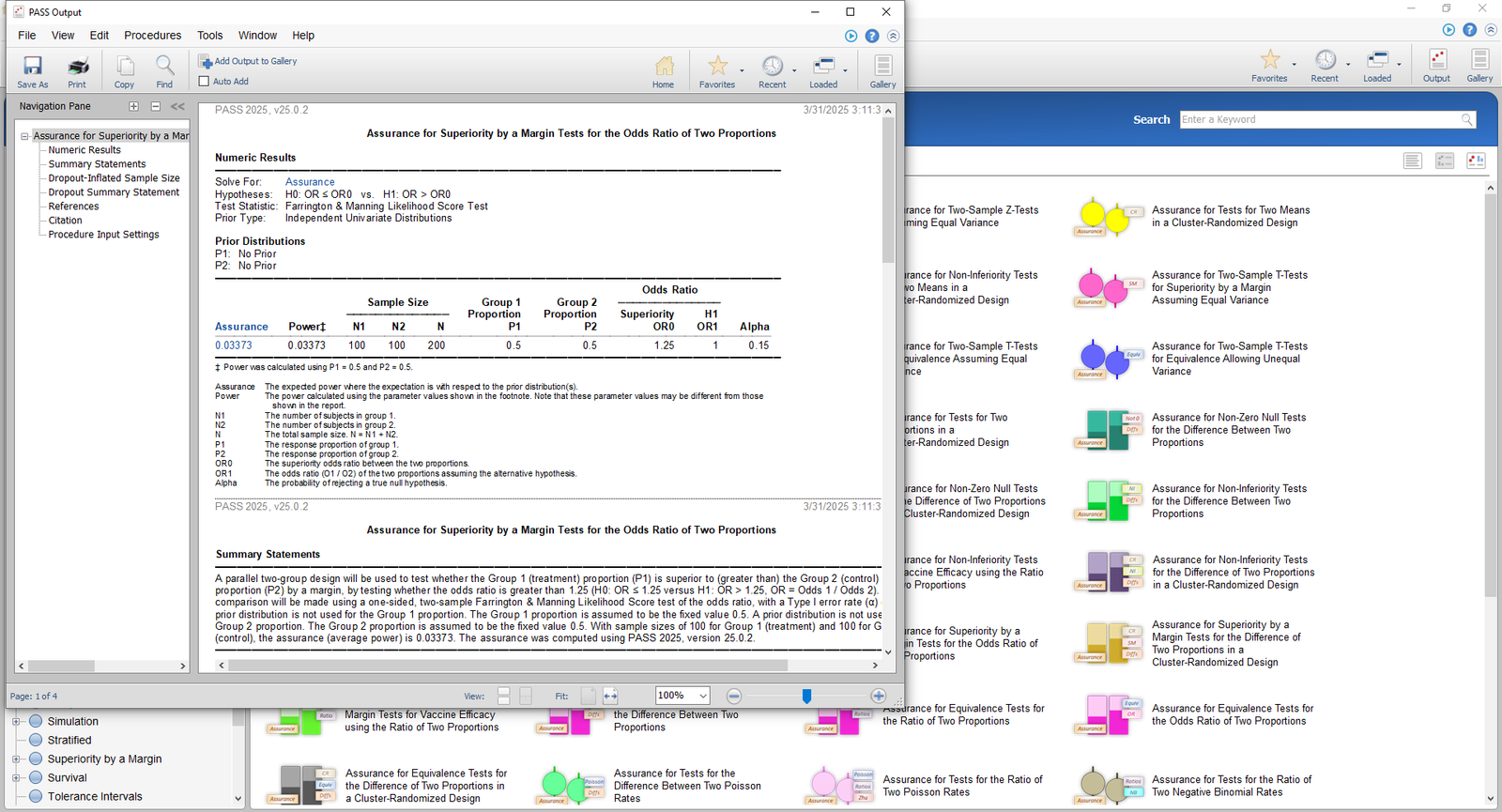Open the Tools menu
This screenshot has width=1502, height=812.
210,36
